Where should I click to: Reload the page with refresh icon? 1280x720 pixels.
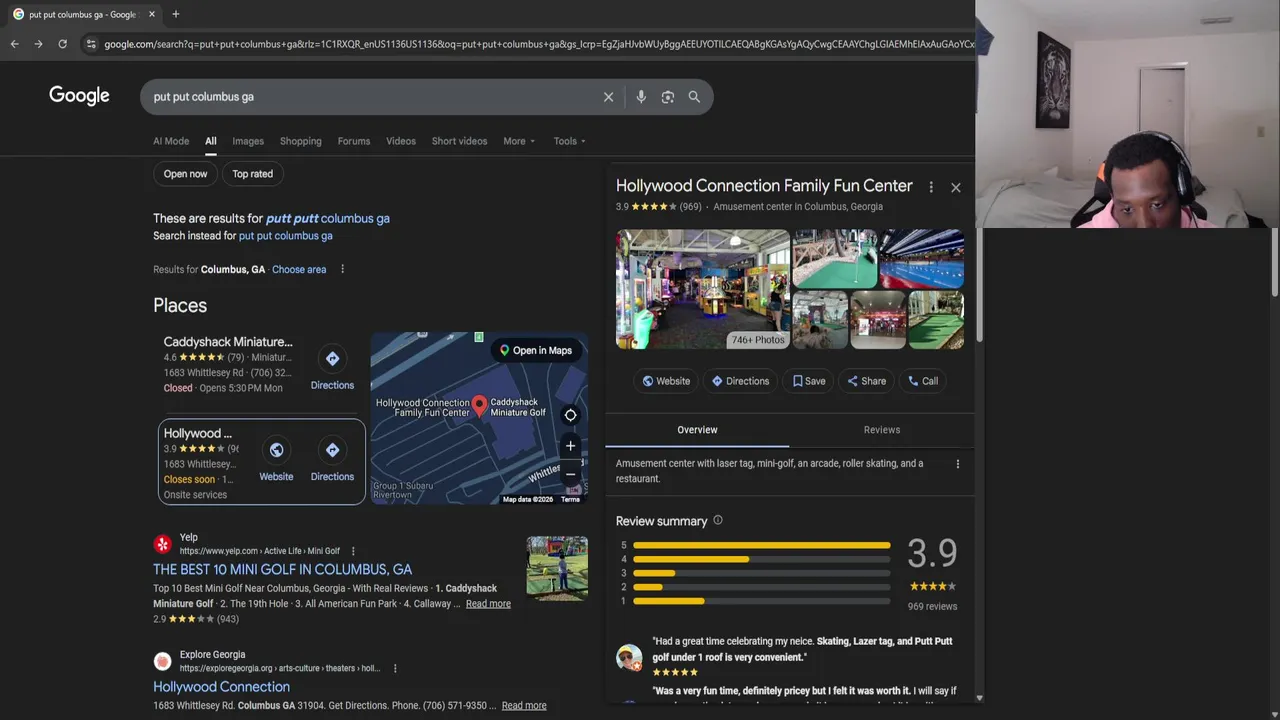[x=62, y=44]
